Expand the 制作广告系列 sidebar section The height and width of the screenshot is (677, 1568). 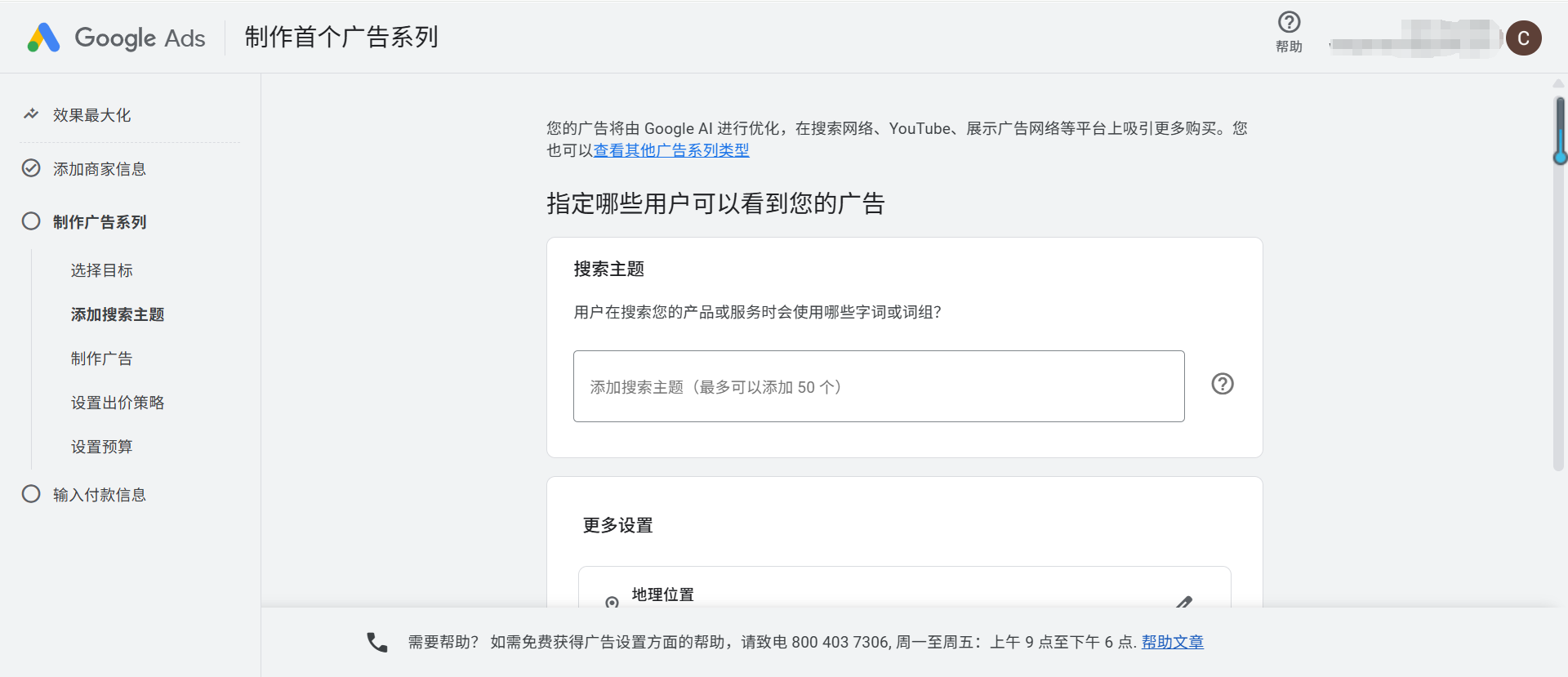(100, 222)
